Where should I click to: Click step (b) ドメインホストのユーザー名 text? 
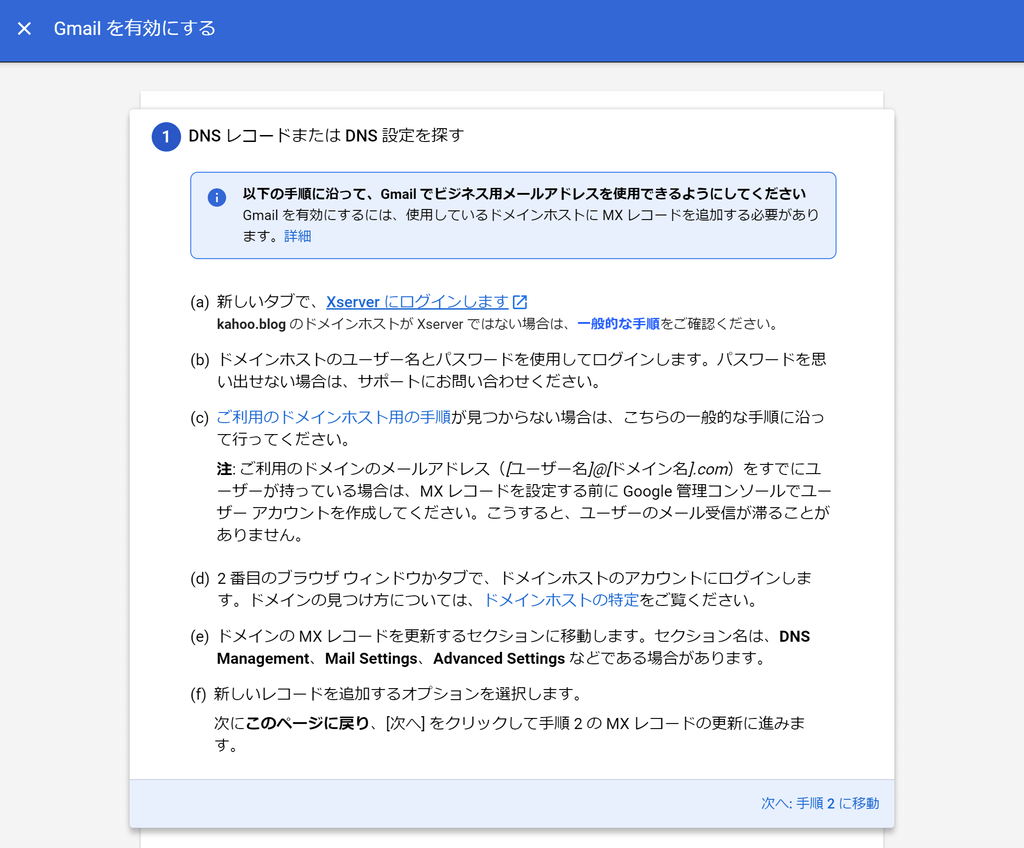(521, 370)
